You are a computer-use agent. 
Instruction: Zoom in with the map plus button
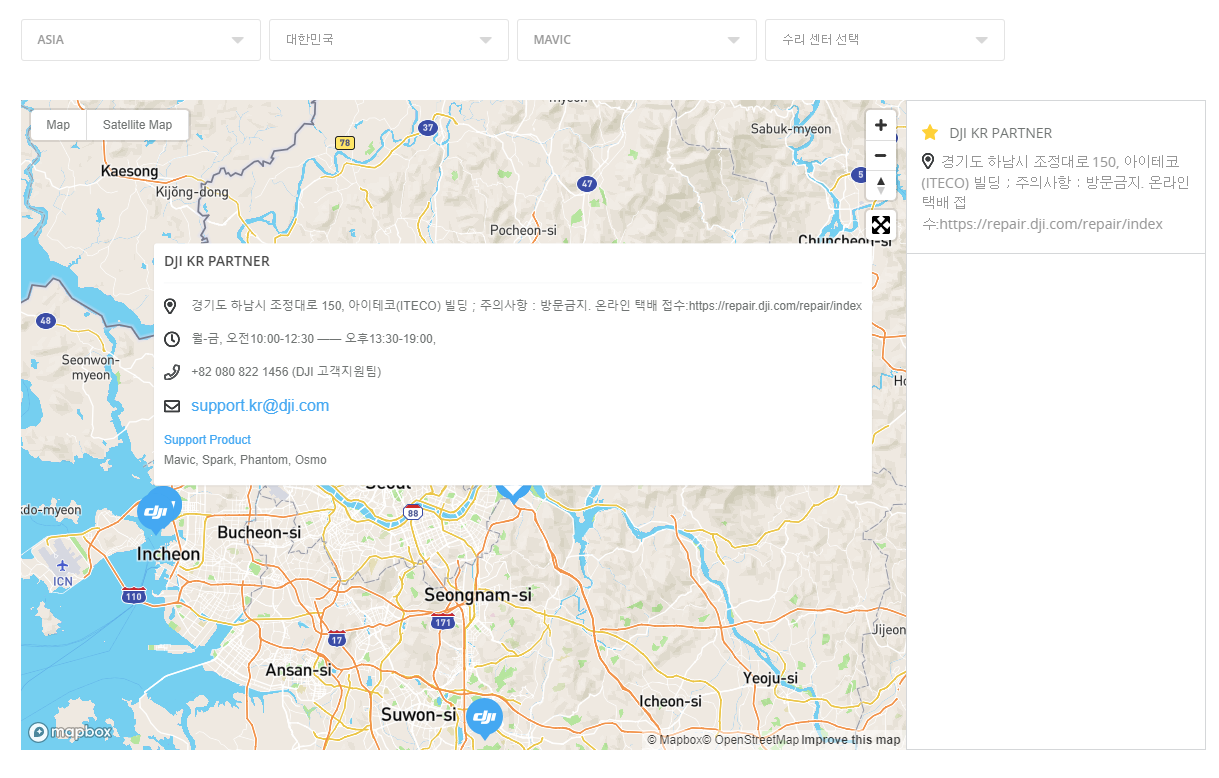pos(880,125)
